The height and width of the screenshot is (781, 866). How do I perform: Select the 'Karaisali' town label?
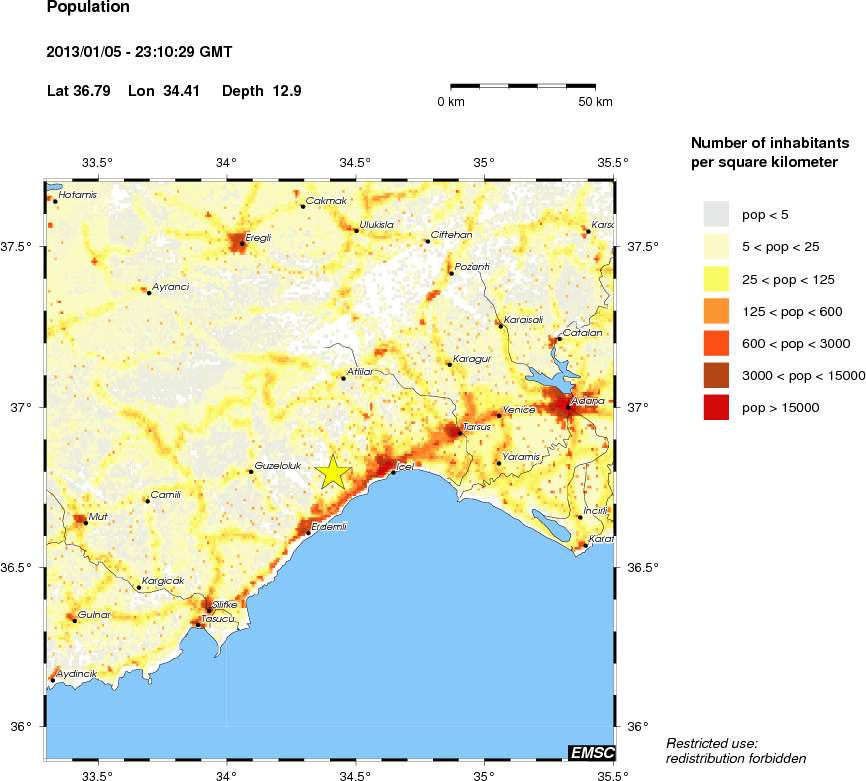pyautogui.click(x=524, y=320)
